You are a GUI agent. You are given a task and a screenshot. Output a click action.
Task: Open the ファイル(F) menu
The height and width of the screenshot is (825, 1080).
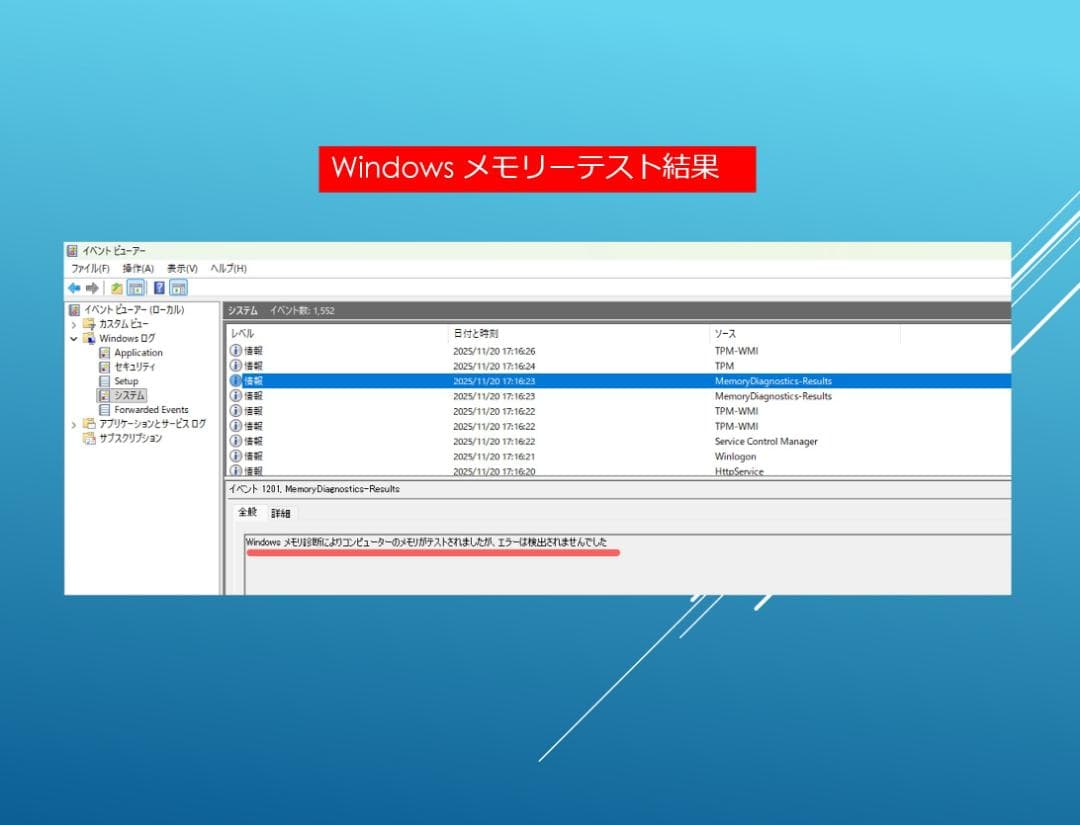[90, 268]
